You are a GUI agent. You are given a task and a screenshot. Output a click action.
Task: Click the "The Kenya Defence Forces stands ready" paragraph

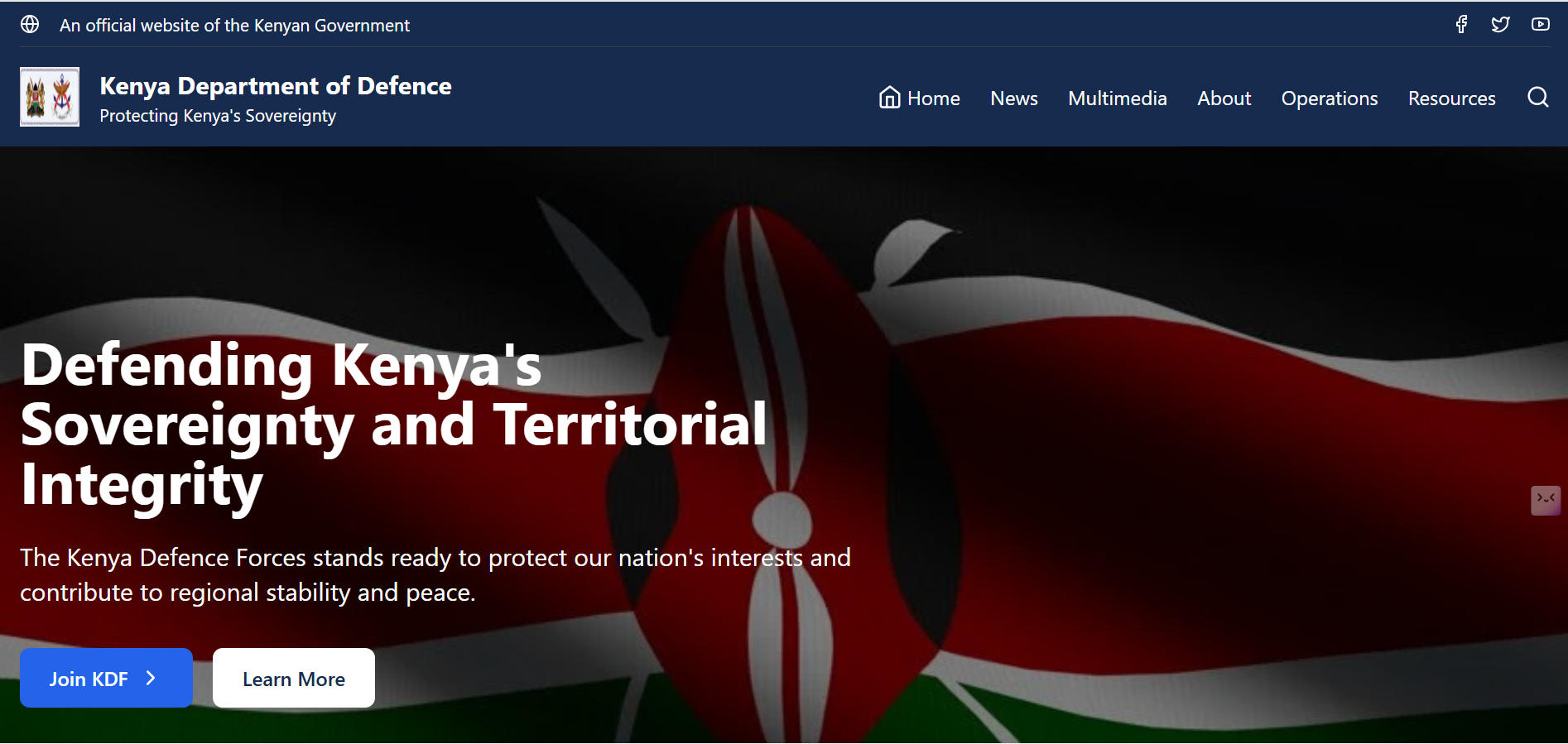(x=435, y=575)
